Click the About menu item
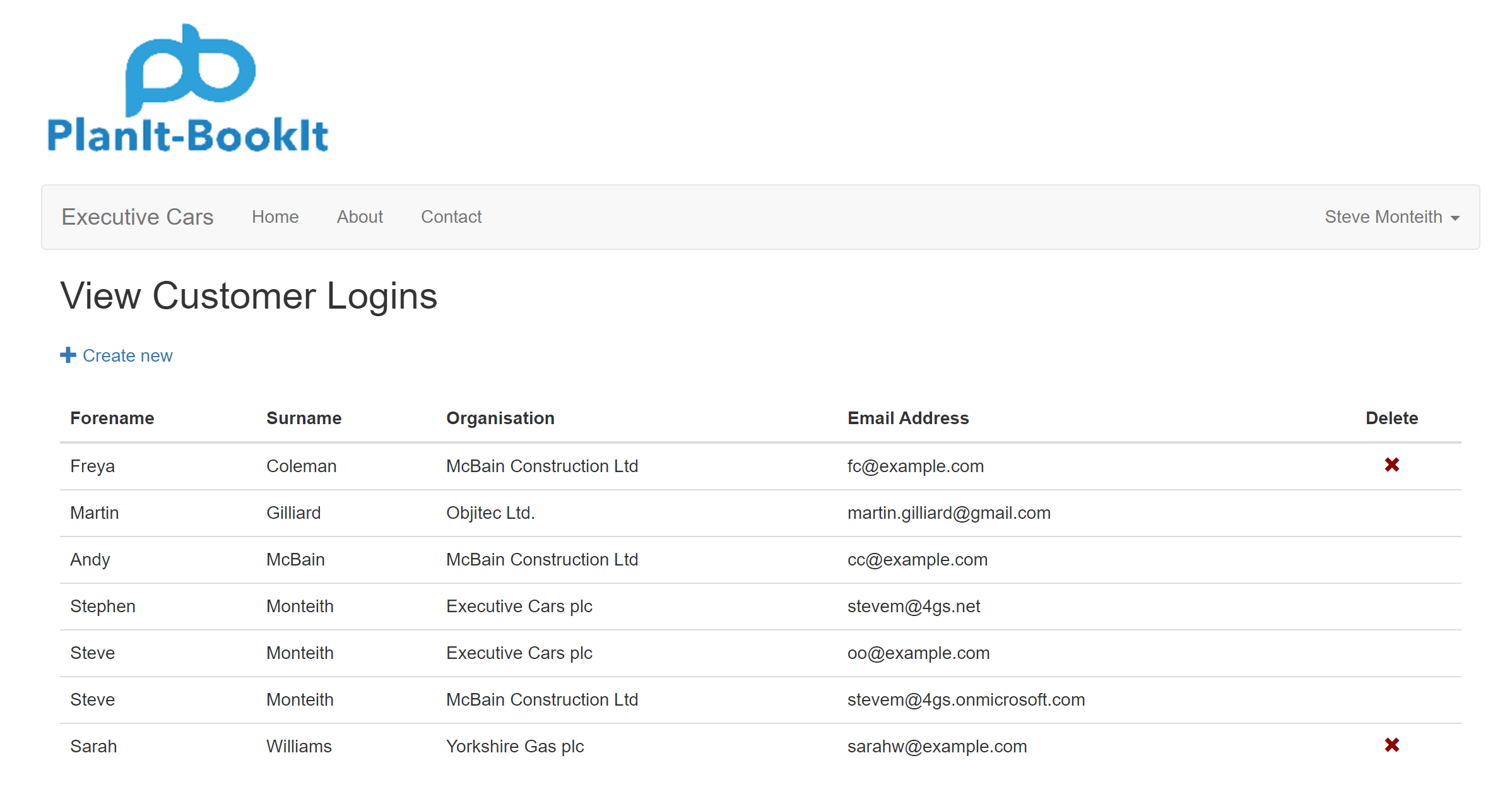 [x=359, y=216]
